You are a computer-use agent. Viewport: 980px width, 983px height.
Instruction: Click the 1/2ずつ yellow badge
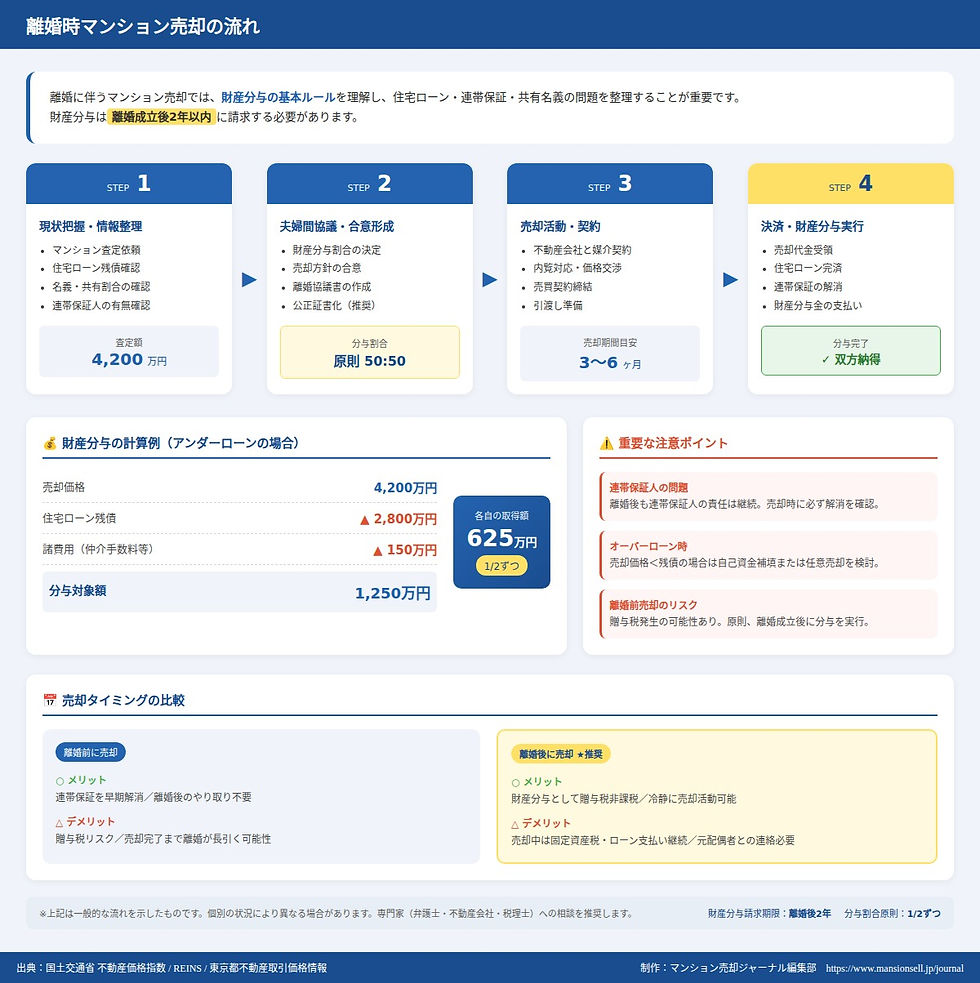point(502,566)
